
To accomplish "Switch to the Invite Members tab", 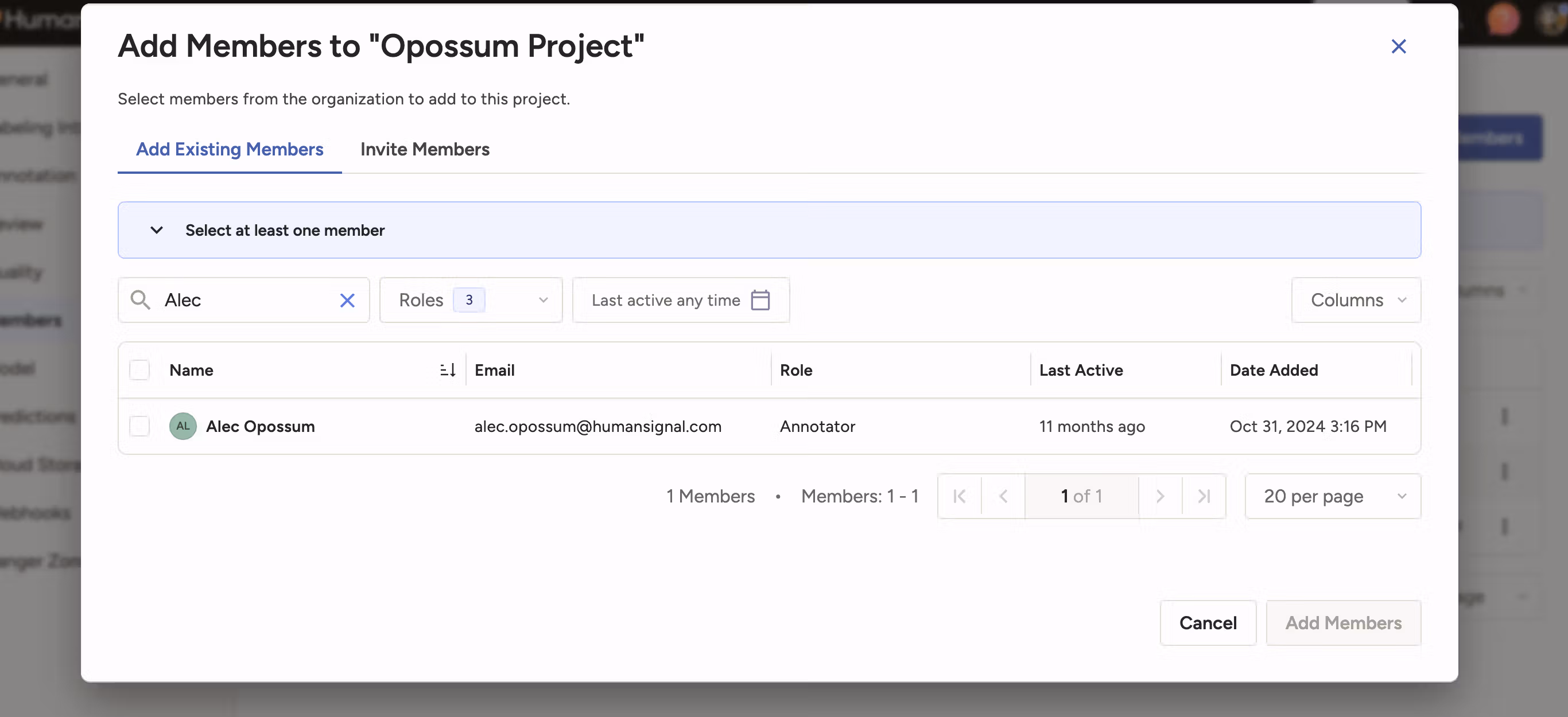I will point(424,150).
